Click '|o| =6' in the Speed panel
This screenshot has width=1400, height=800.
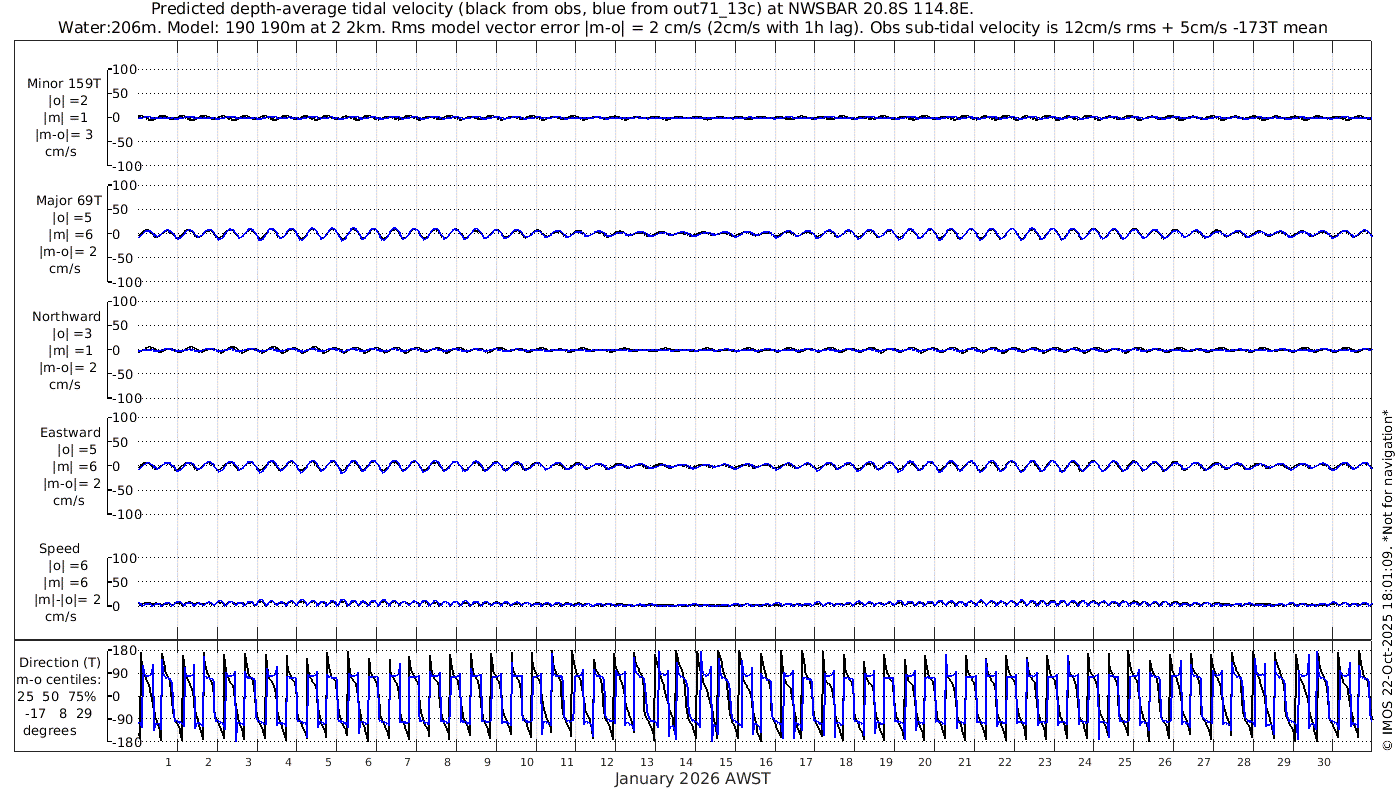point(69,566)
